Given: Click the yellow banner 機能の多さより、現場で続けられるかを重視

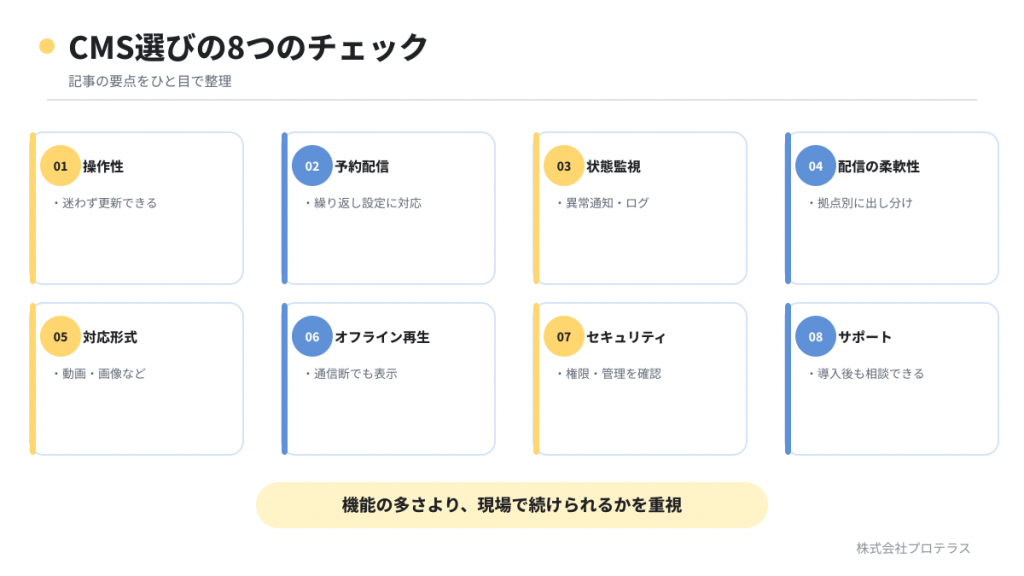Looking at the screenshot, I should pos(512,505).
